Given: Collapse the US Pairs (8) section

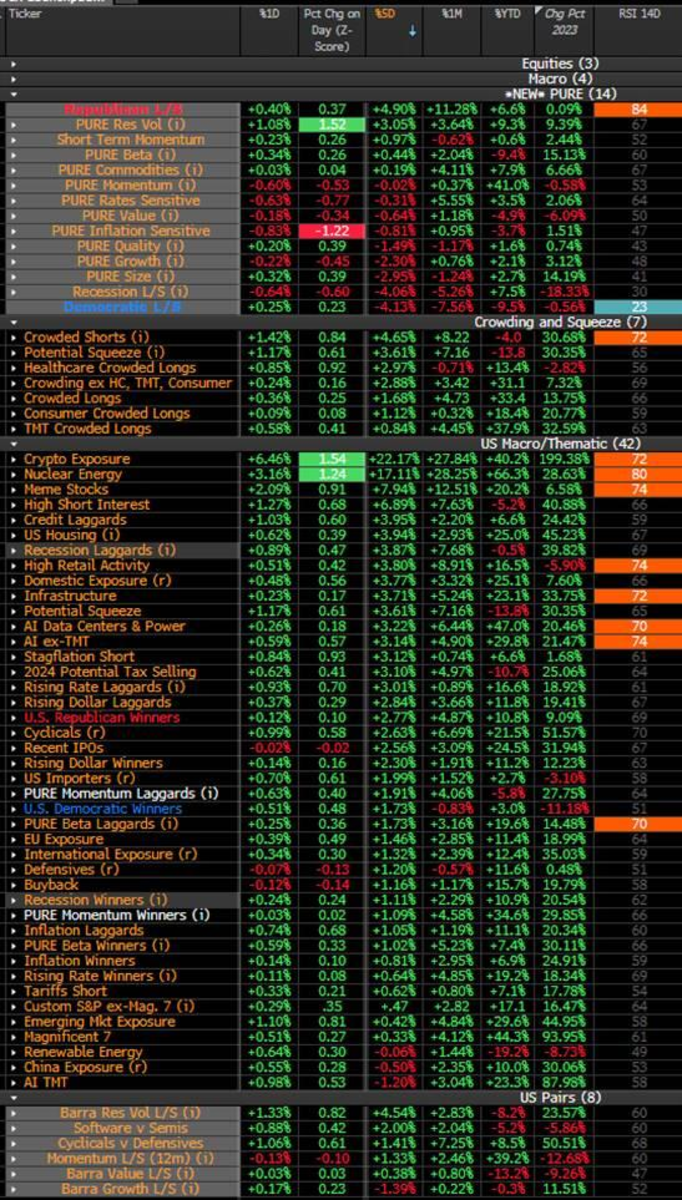Looking at the screenshot, I should (x=13, y=1098).
